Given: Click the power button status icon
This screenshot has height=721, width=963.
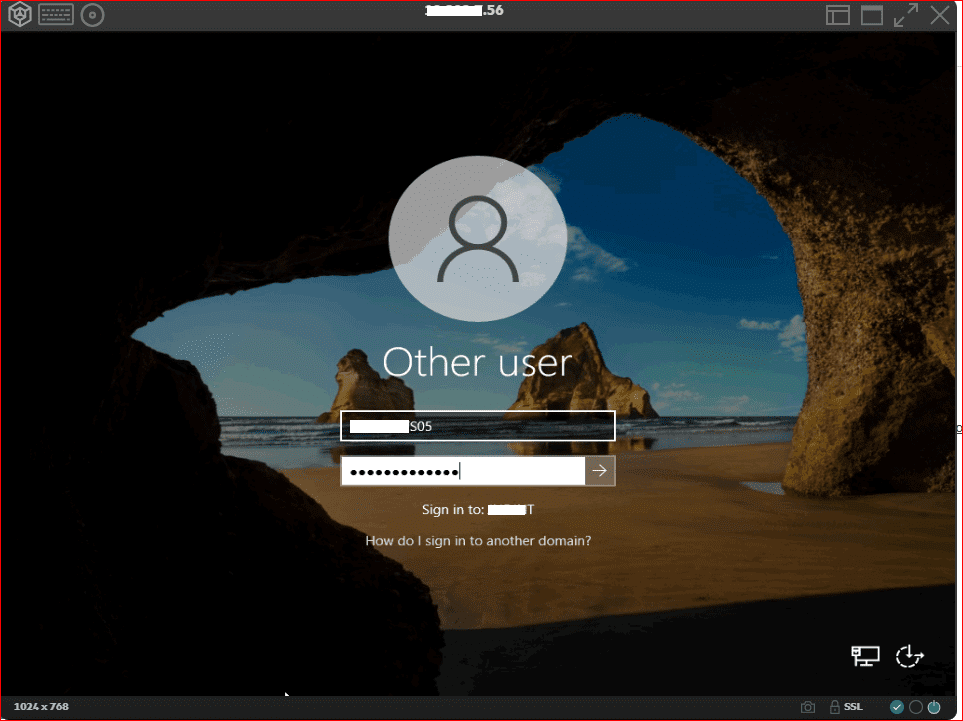Looking at the screenshot, I should [934, 707].
